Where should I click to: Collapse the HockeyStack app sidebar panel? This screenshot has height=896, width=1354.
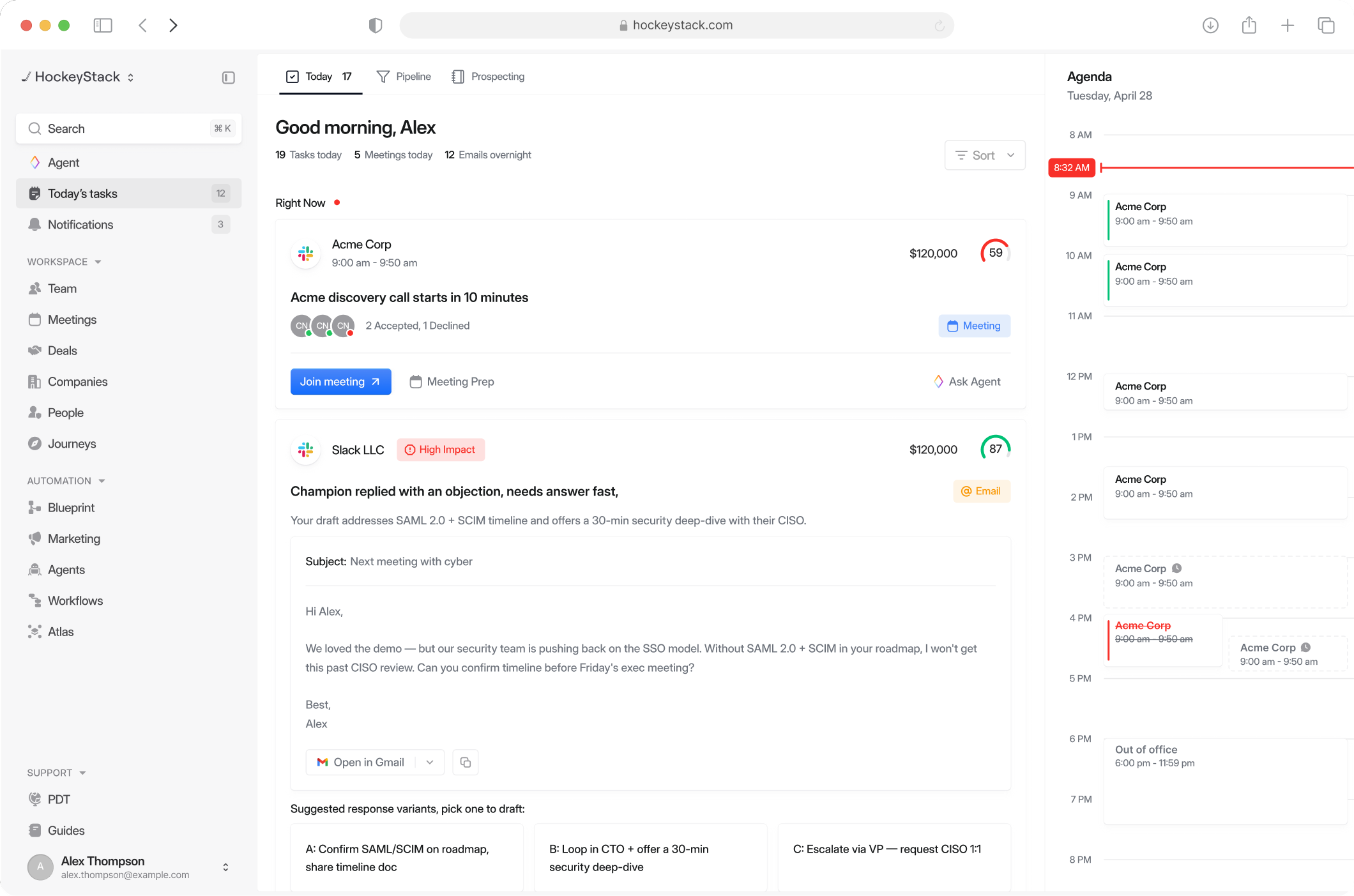point(229,78)
